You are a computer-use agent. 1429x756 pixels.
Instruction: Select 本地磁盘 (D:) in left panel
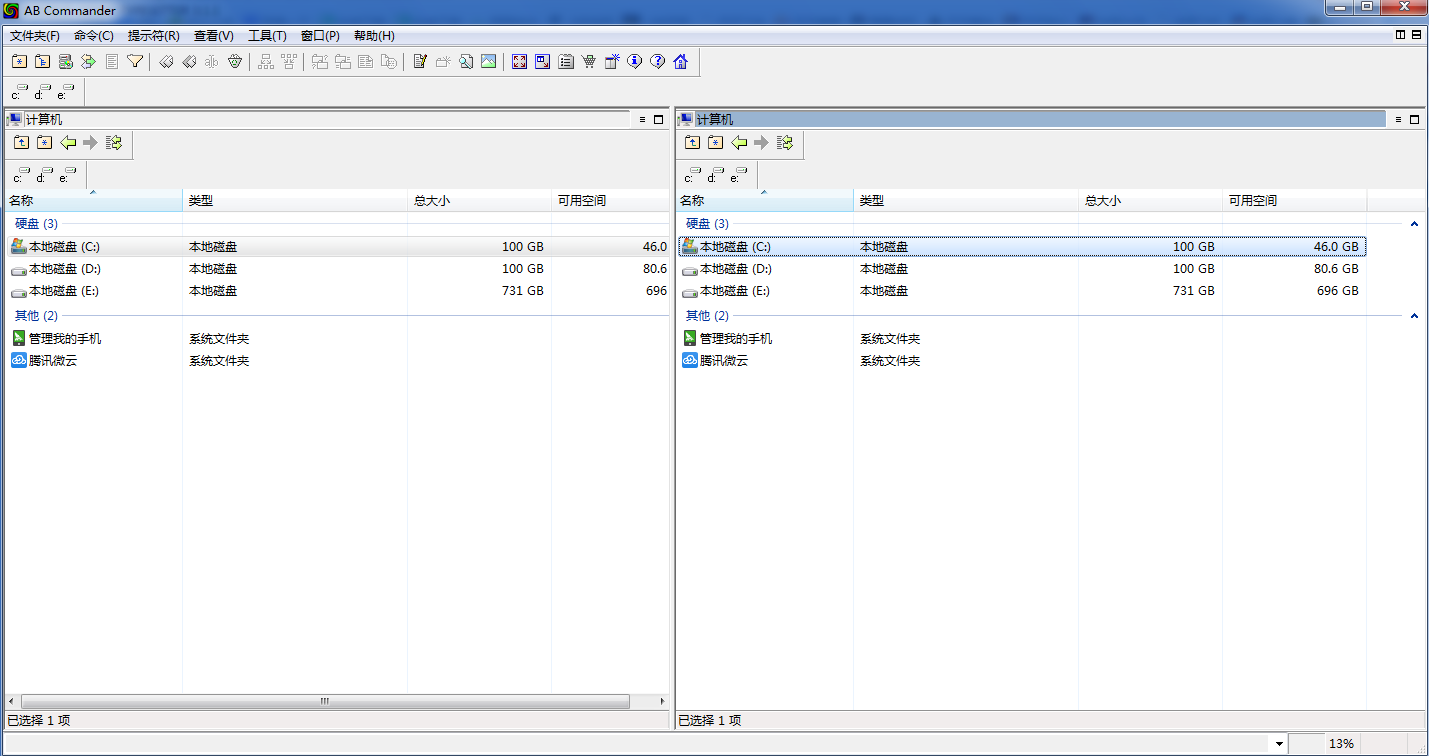pyautogui.click(x=338, y=269)
